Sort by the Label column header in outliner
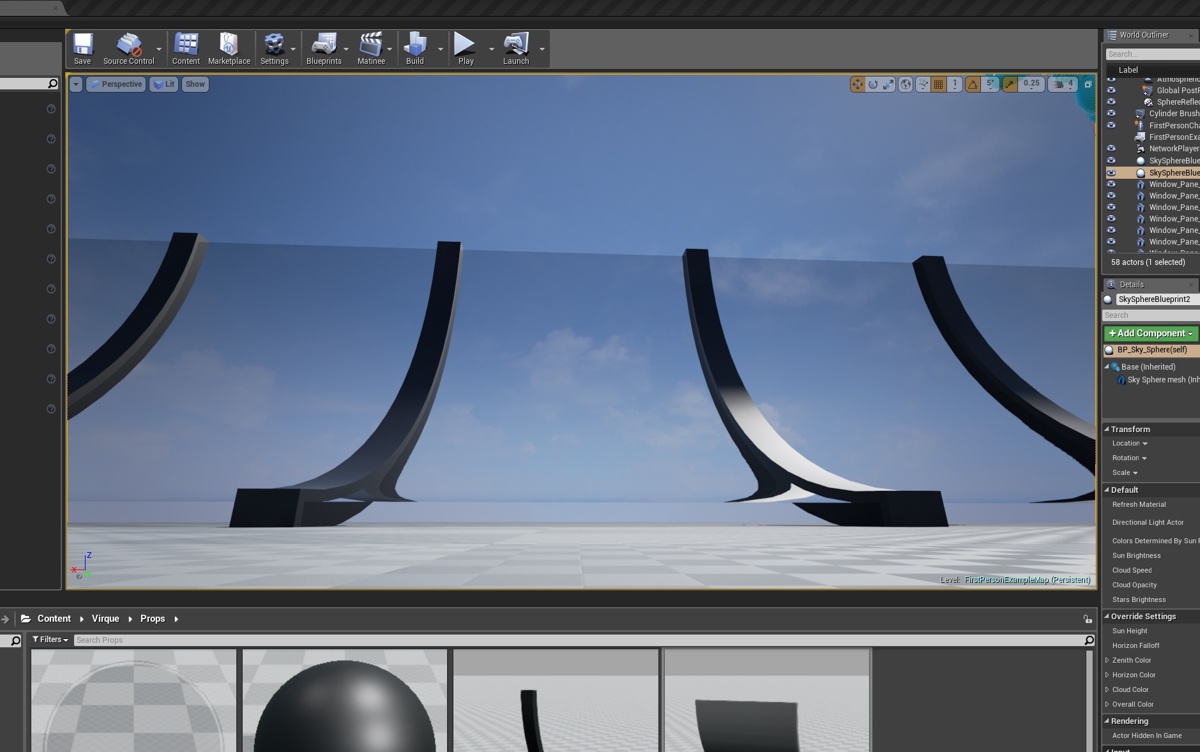Screen dimensions: 1200x752 (1128, 70)
